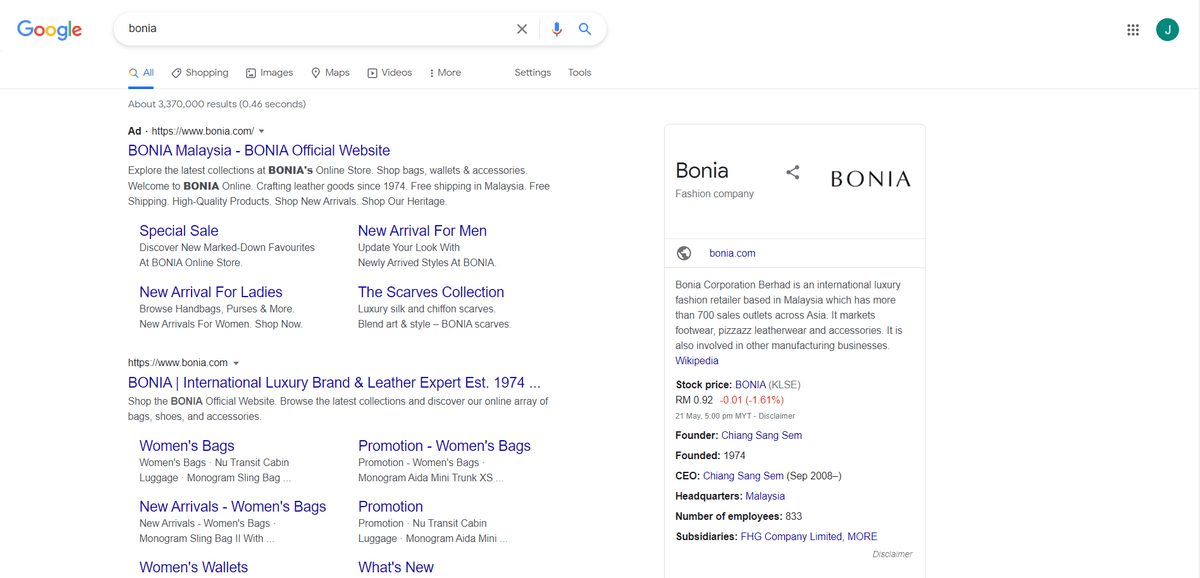
Task: Open the Special Sale sitelink
Action: [x=179, y=231]
